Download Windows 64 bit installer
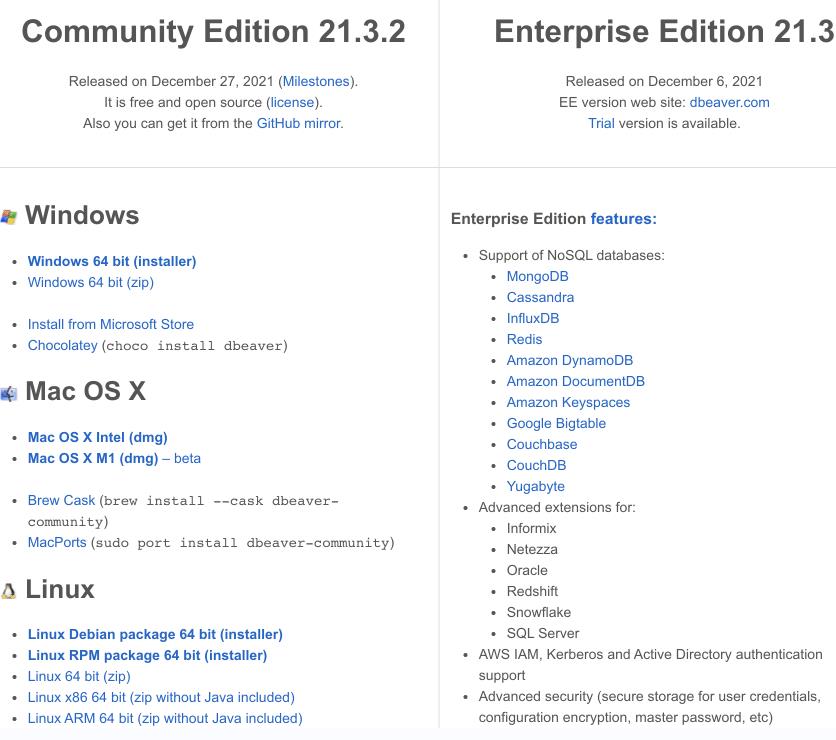836x740 pixels. 112,261
